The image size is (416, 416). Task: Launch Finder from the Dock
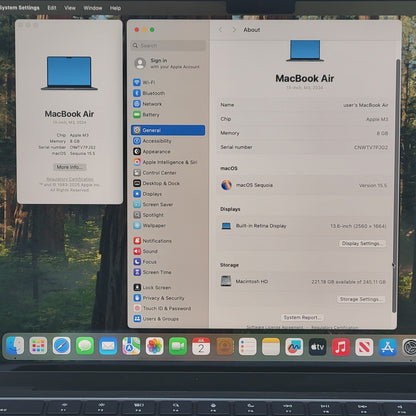(15, 346)
